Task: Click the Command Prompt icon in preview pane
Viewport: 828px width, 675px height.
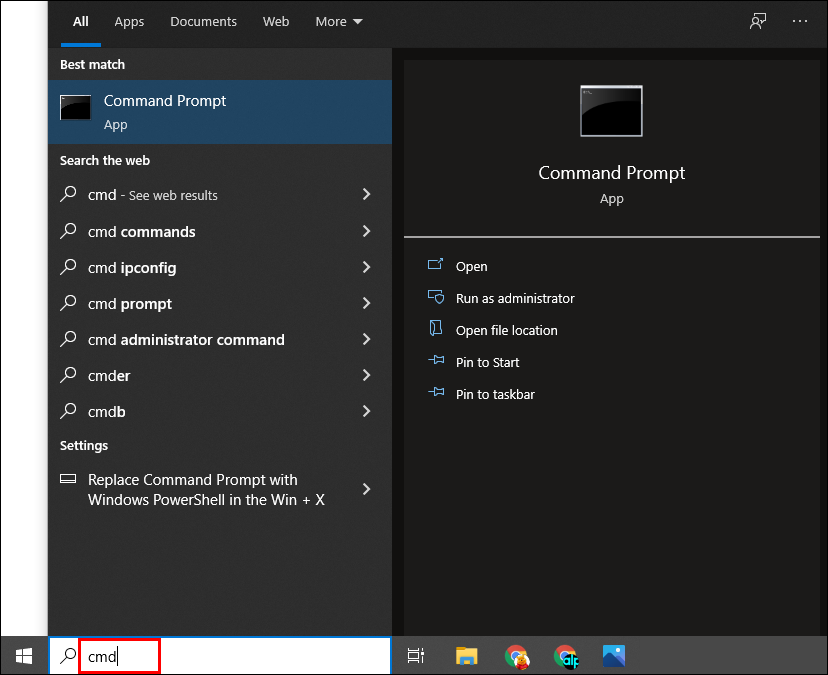Action: (x=611, y=111)
